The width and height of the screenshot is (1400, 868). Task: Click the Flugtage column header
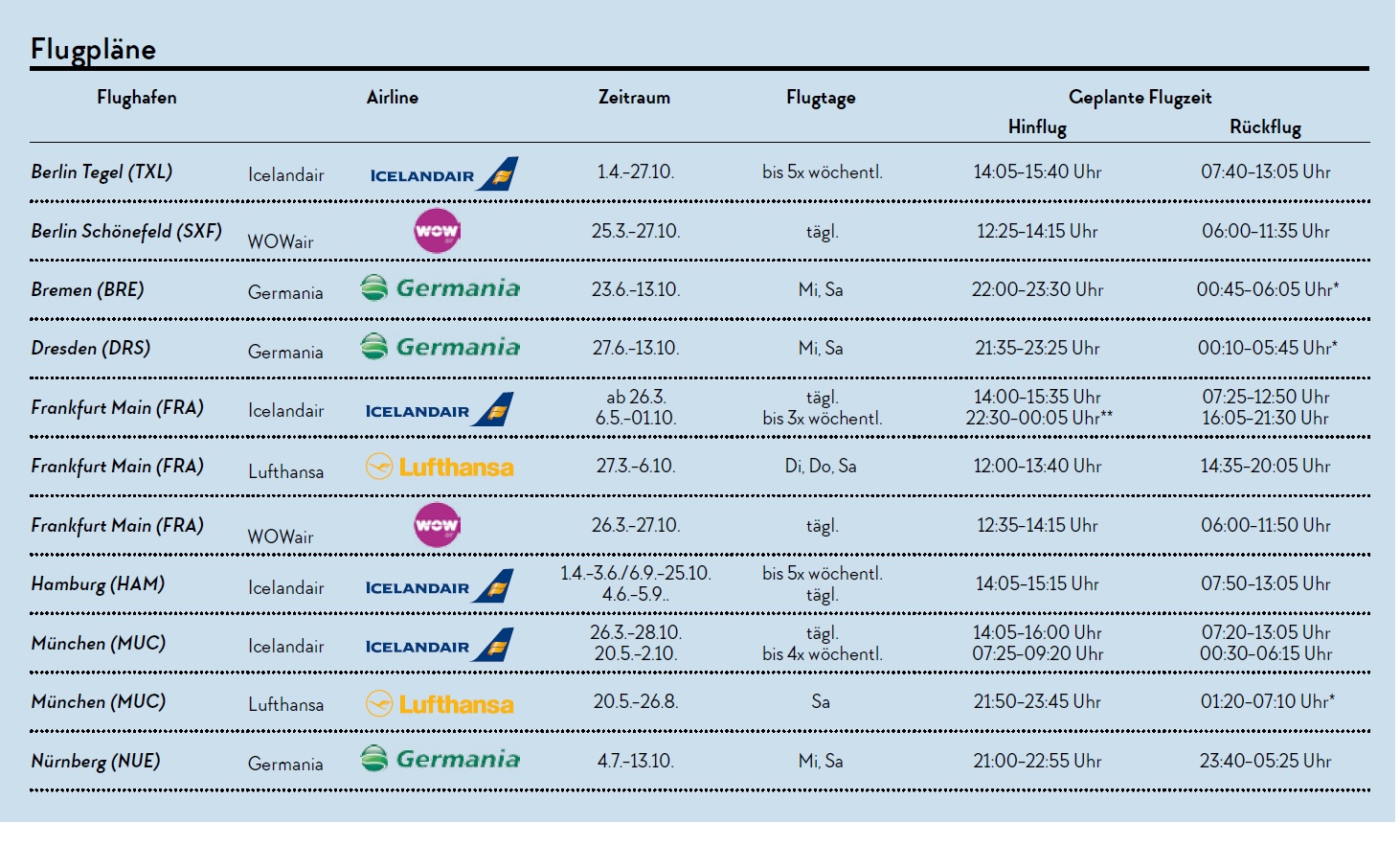point(821,97)
